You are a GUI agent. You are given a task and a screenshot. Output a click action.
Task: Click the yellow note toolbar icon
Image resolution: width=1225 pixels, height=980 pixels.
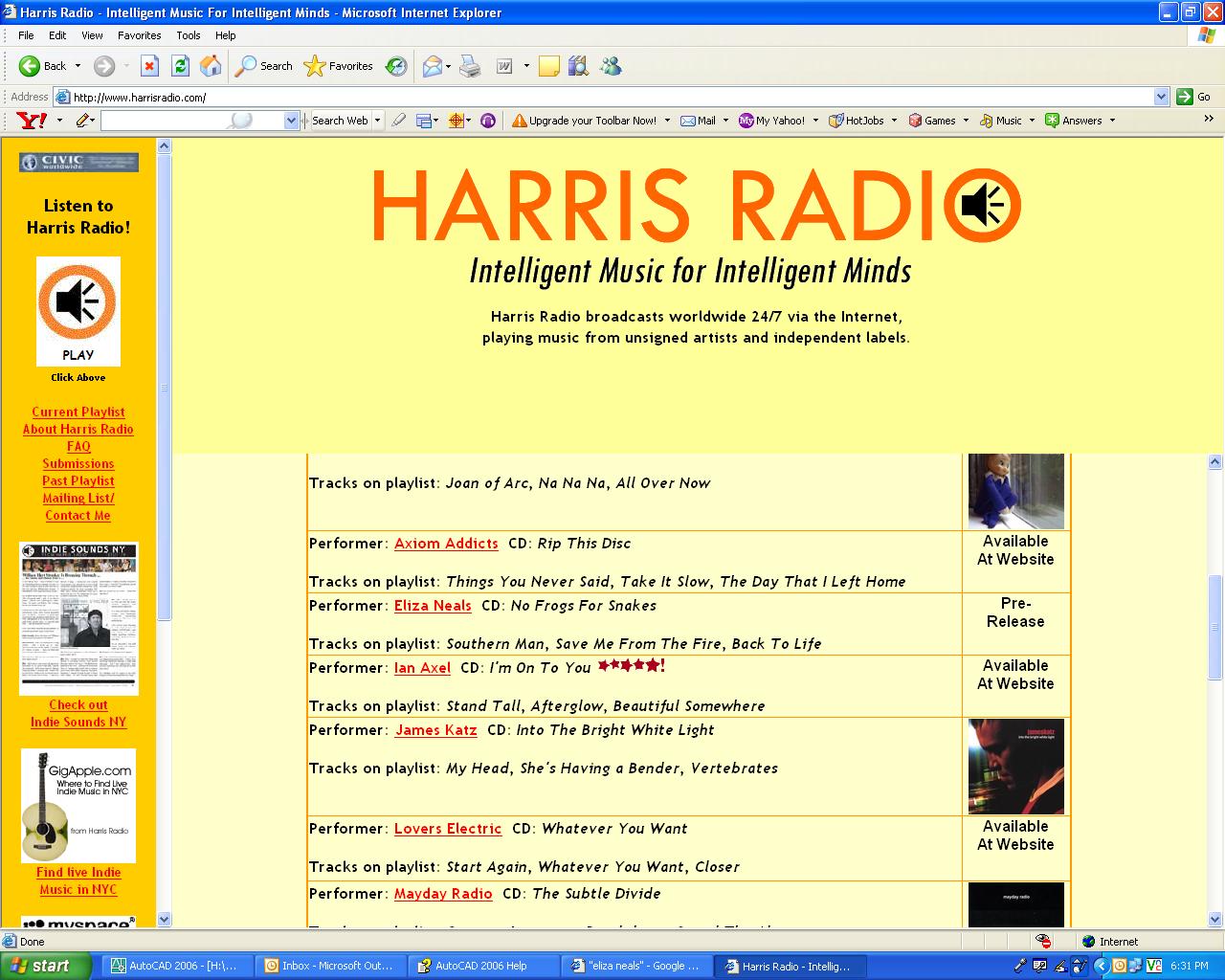[x=549, y=66]
